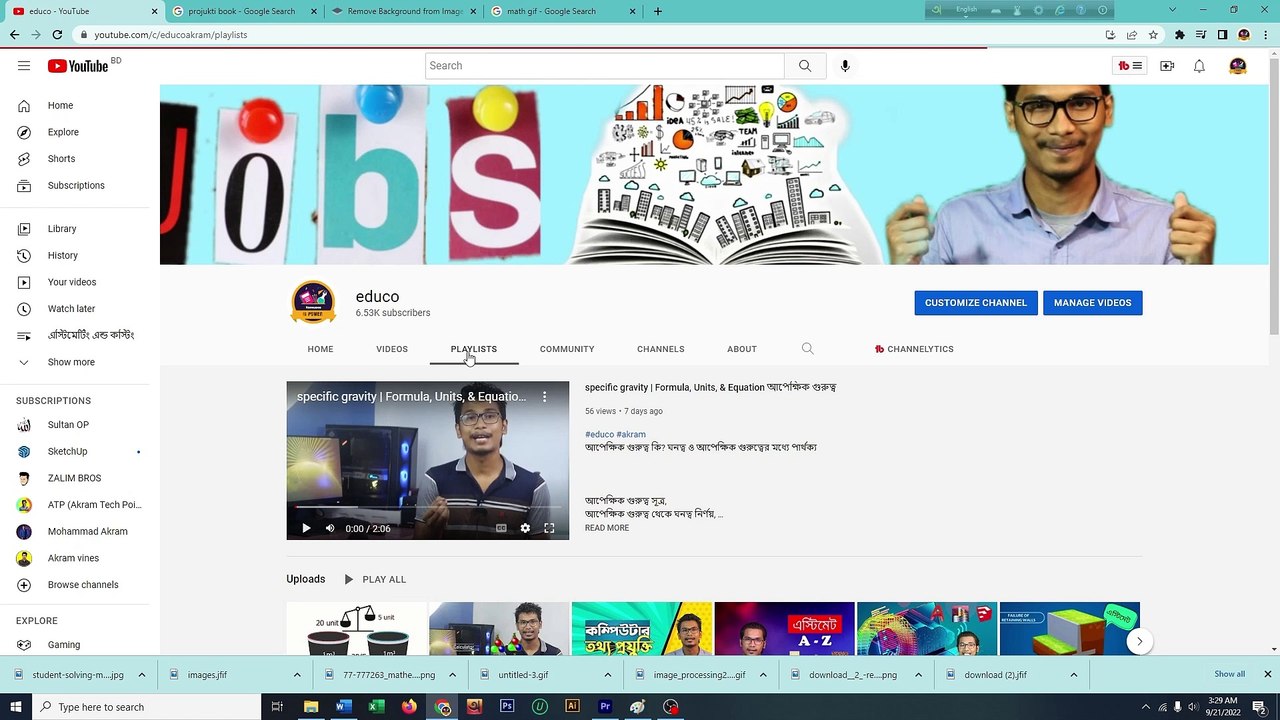Open the Windows Start menu

[15, 707]
